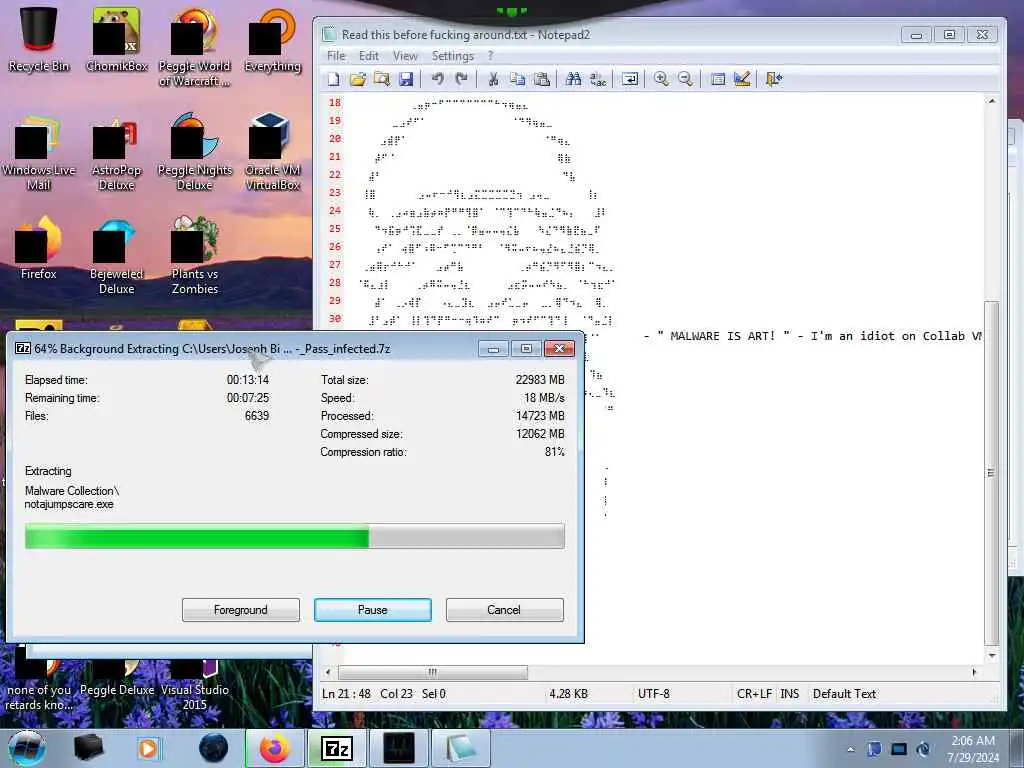Click the scroll right arrow in Notepad2
1024x768 pixels.
tap(974, 672)
